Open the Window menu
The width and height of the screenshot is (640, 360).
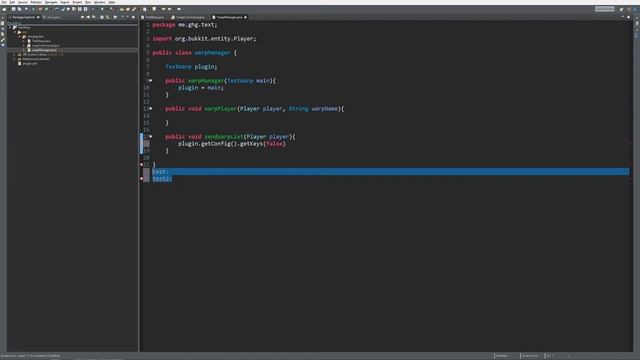coord(100,2)
